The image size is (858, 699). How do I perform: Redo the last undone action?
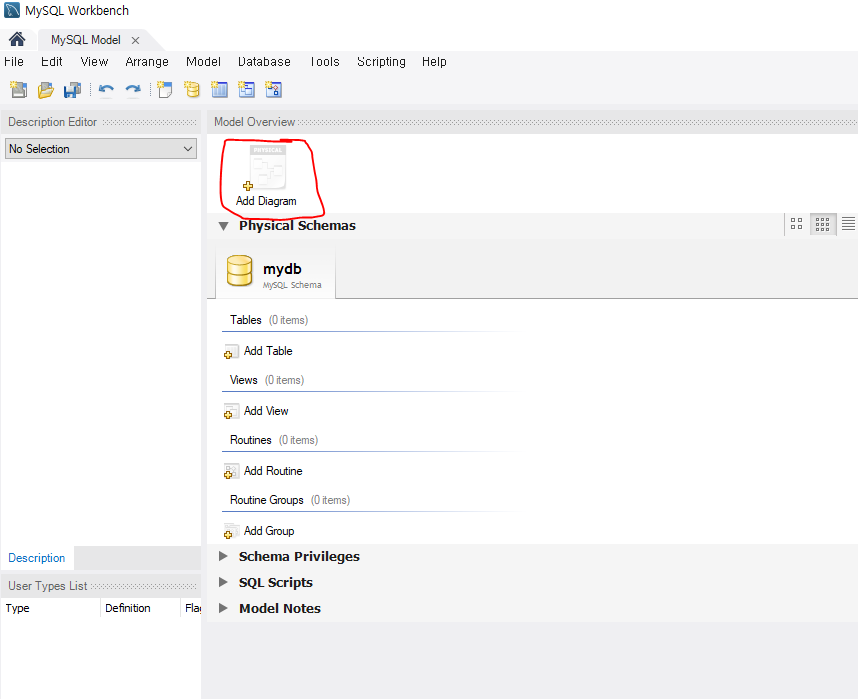[x=133, y=90]
